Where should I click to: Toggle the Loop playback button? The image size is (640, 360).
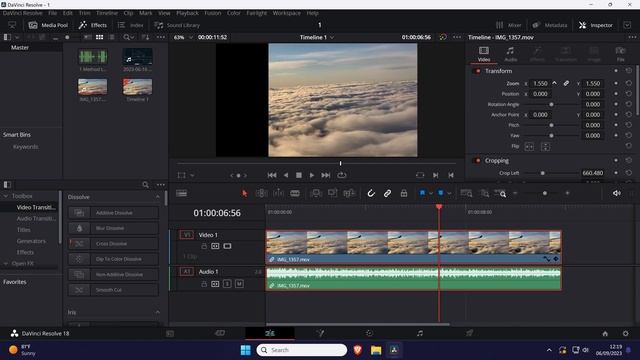coord(342,175)
